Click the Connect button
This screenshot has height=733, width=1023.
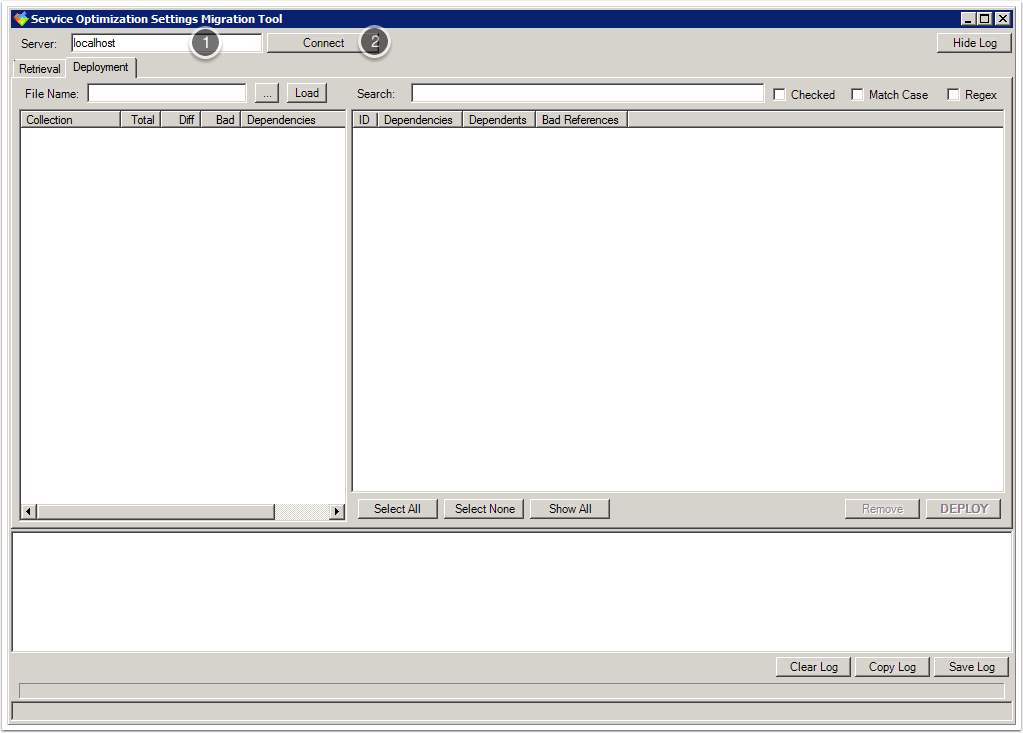click(x=323, y=43)
